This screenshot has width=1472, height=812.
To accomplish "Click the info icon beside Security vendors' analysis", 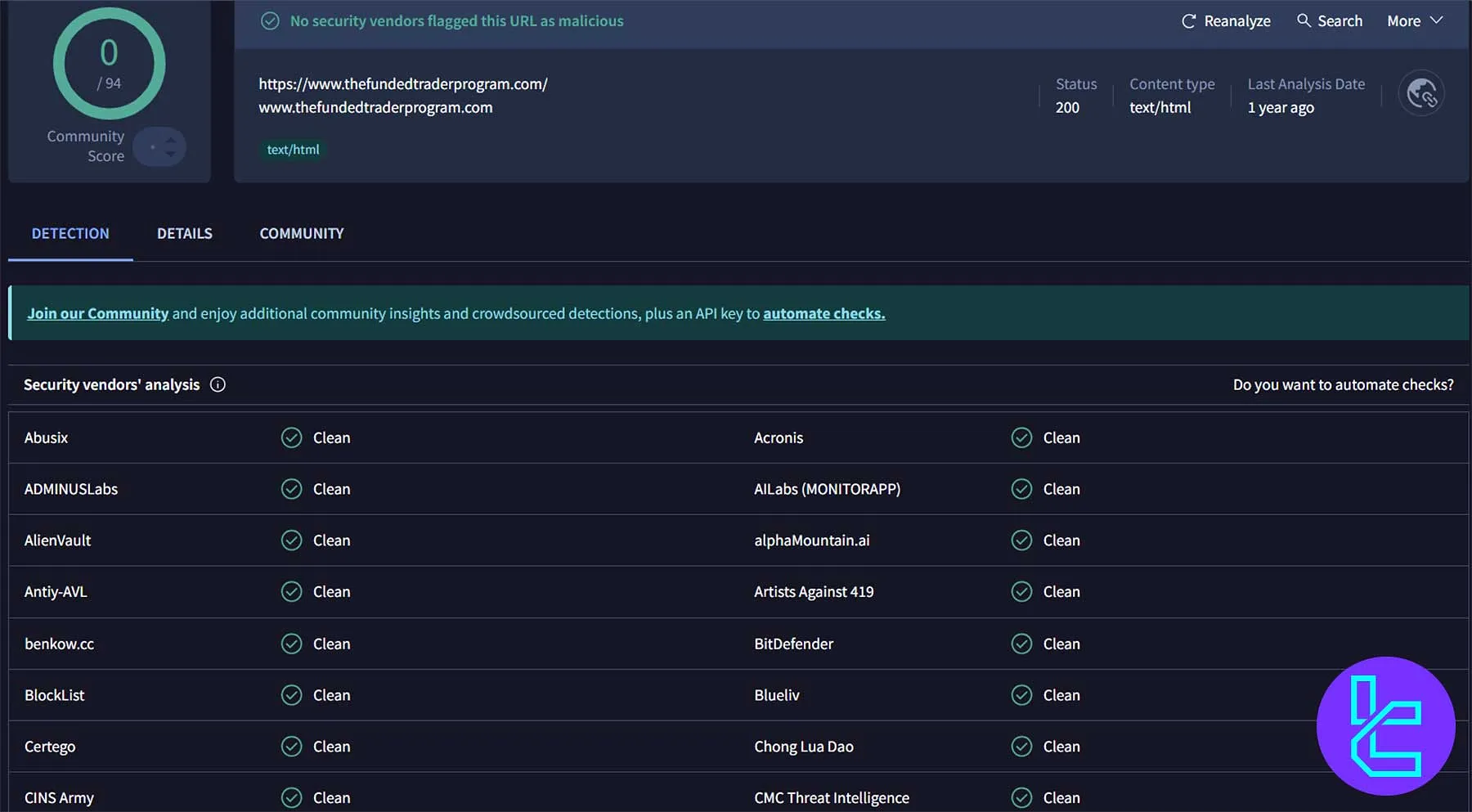I will [x=218, y=384].
